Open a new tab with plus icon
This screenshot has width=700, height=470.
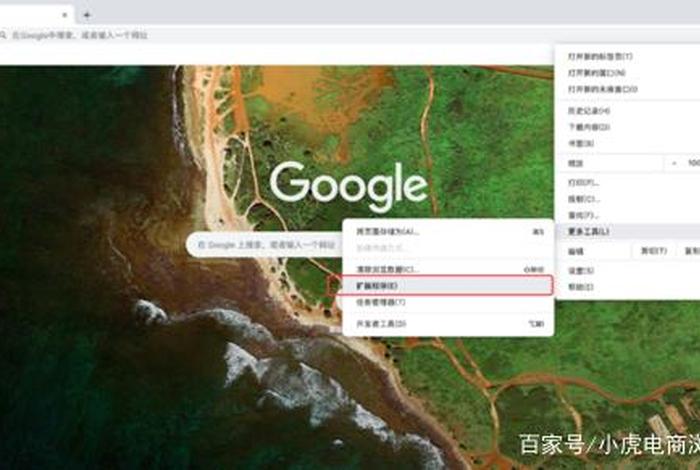(x=87, y=15)
